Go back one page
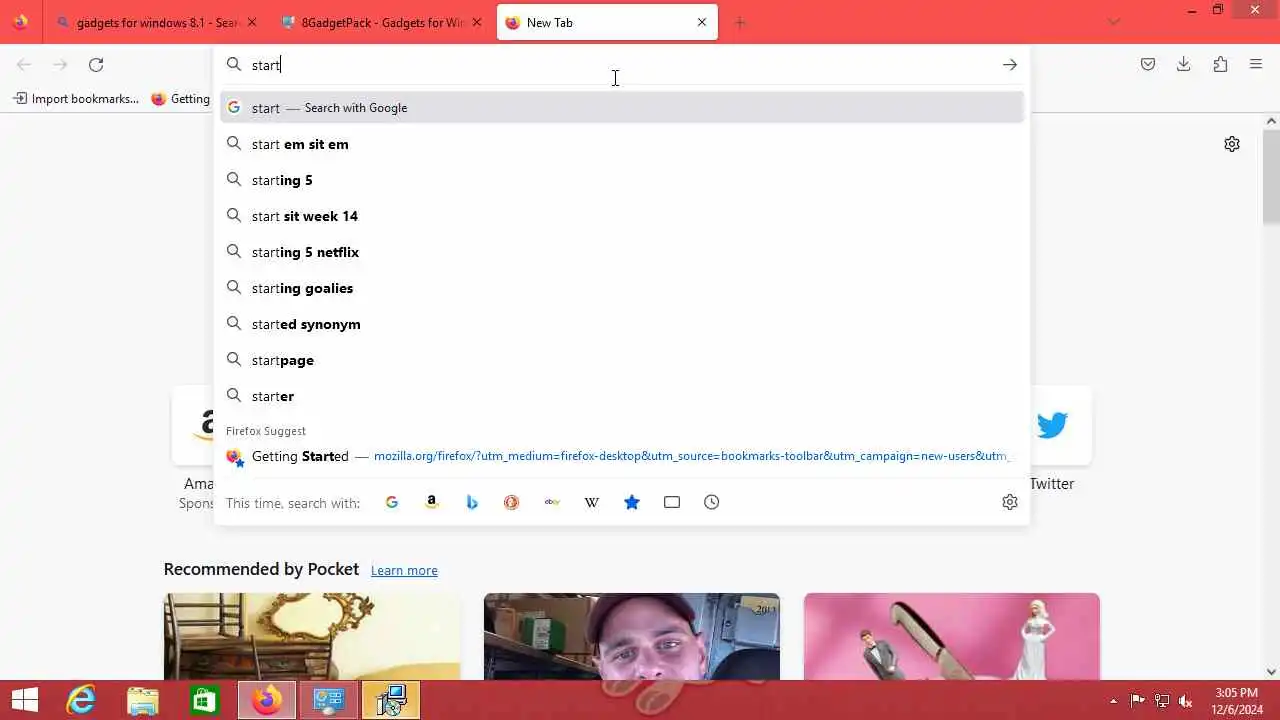This screenshot has width=1280, height=720. click(24, 65)
